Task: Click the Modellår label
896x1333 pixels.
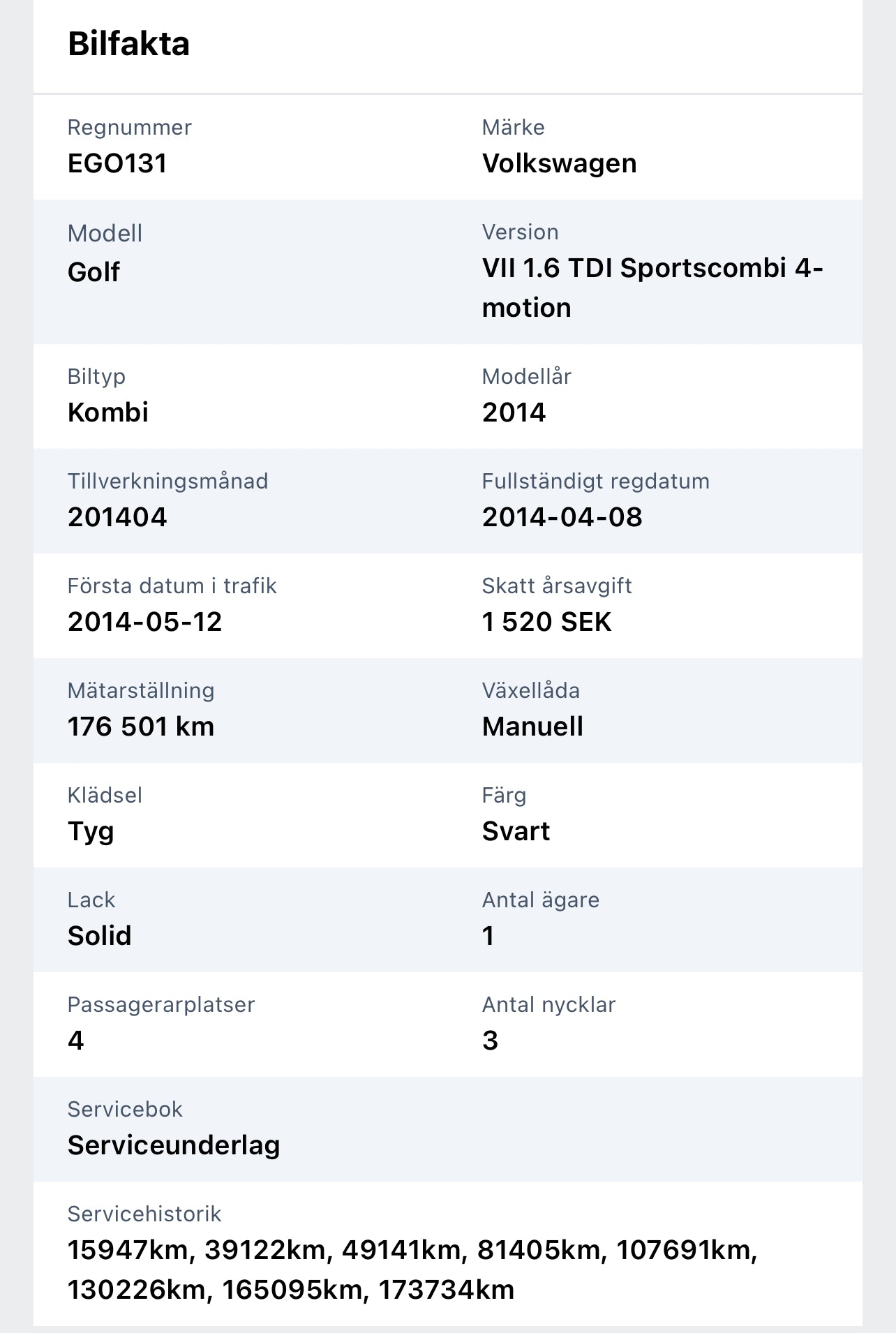Action: [526, 377]
